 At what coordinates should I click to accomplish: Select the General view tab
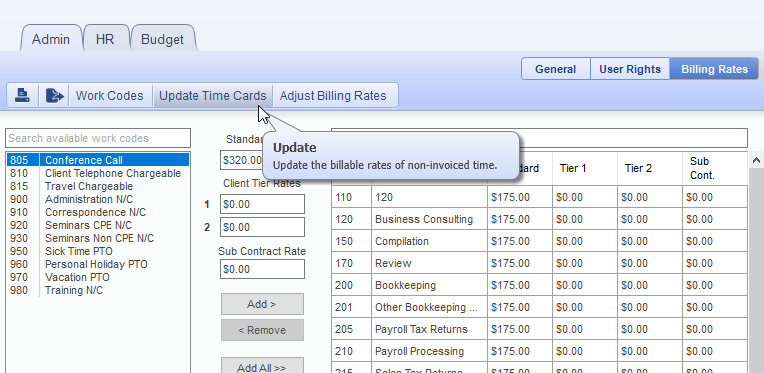pos(555,69)
